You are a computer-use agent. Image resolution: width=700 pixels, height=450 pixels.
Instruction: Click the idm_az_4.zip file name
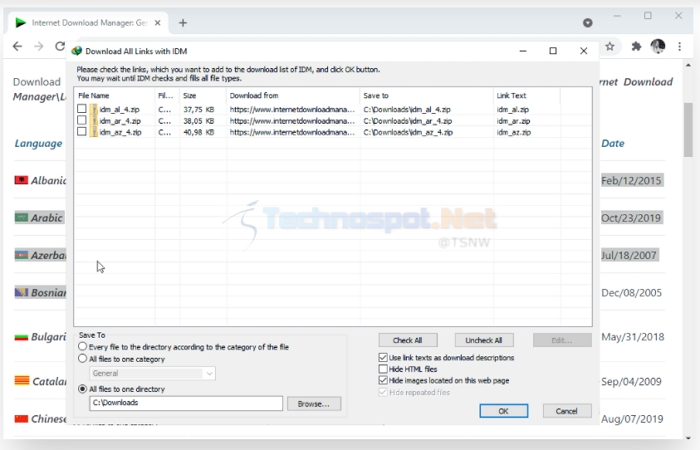pyautogui.click(x=121, y=132)
